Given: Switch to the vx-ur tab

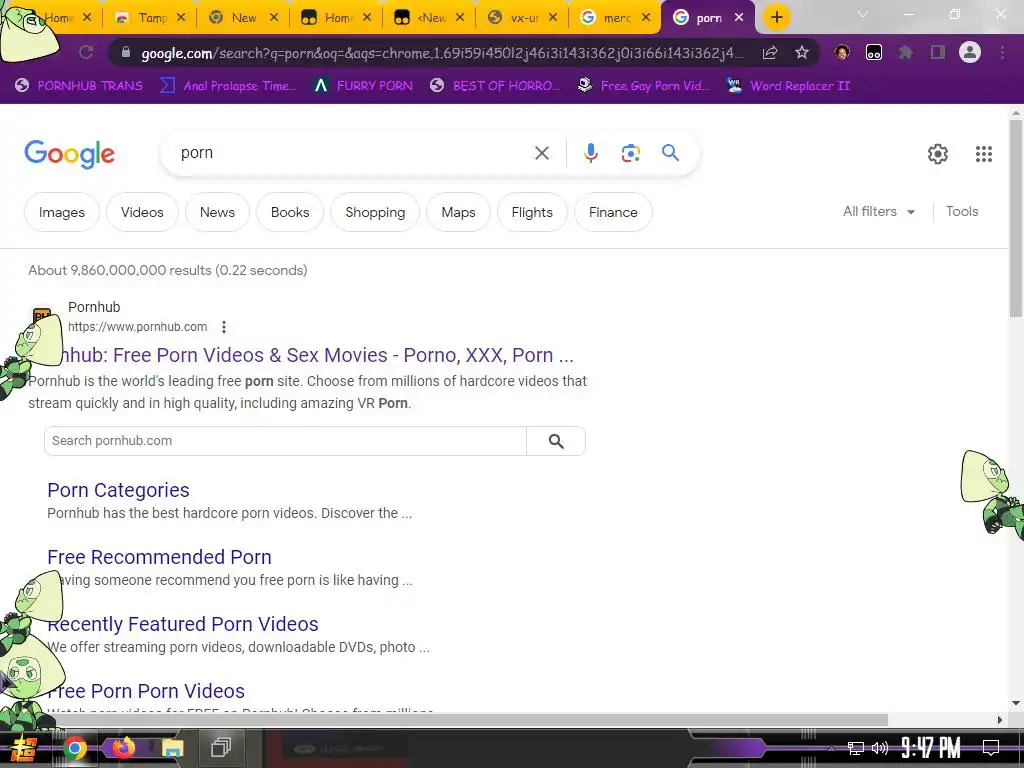Looking at the screenshot, I should pos(522,18).
